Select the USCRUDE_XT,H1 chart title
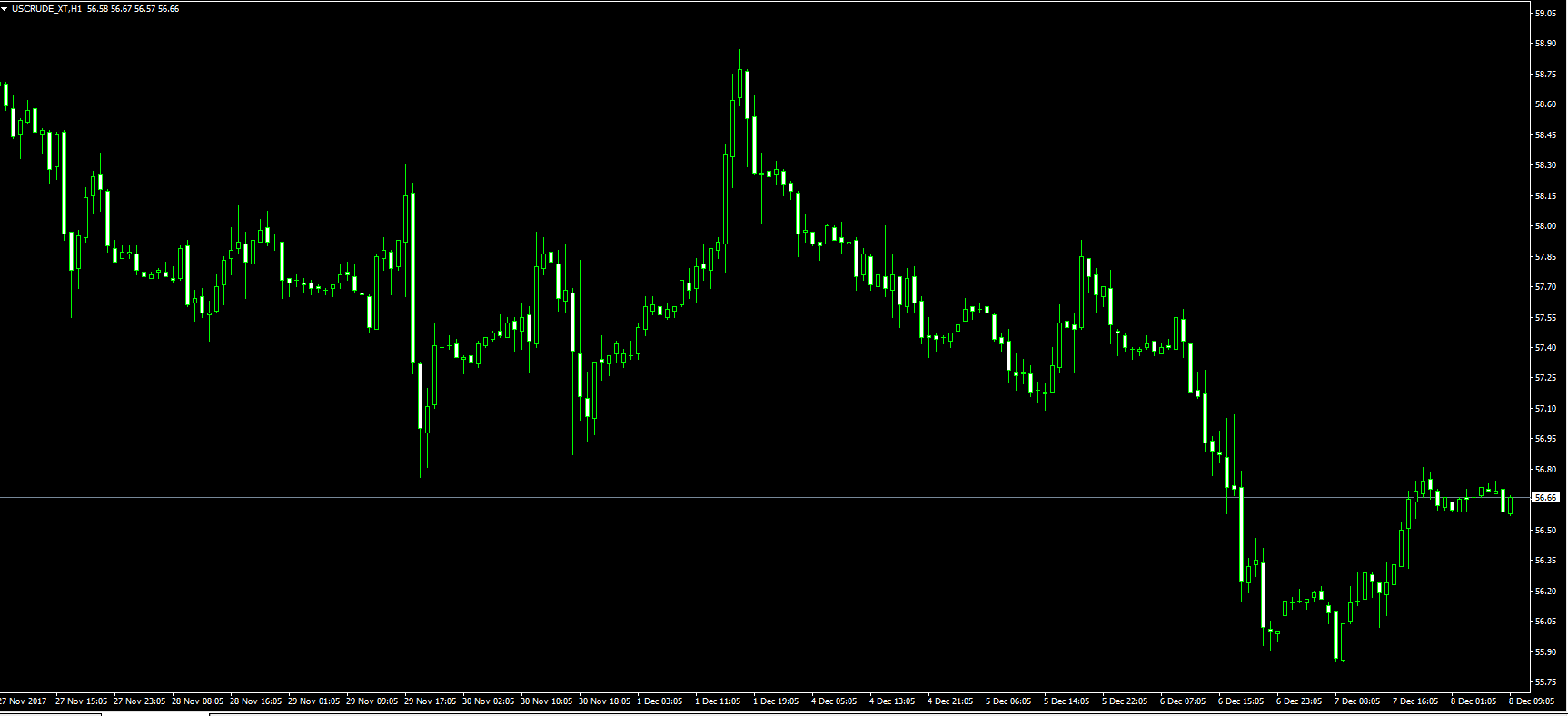Viewport: 1568px width, 716px height. (x=46, y=9)
